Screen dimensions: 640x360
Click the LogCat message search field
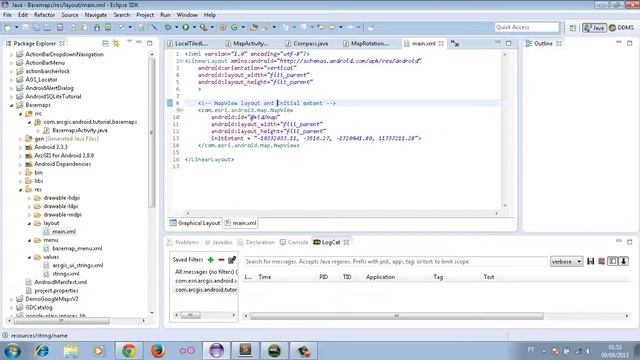pos(395,261)
